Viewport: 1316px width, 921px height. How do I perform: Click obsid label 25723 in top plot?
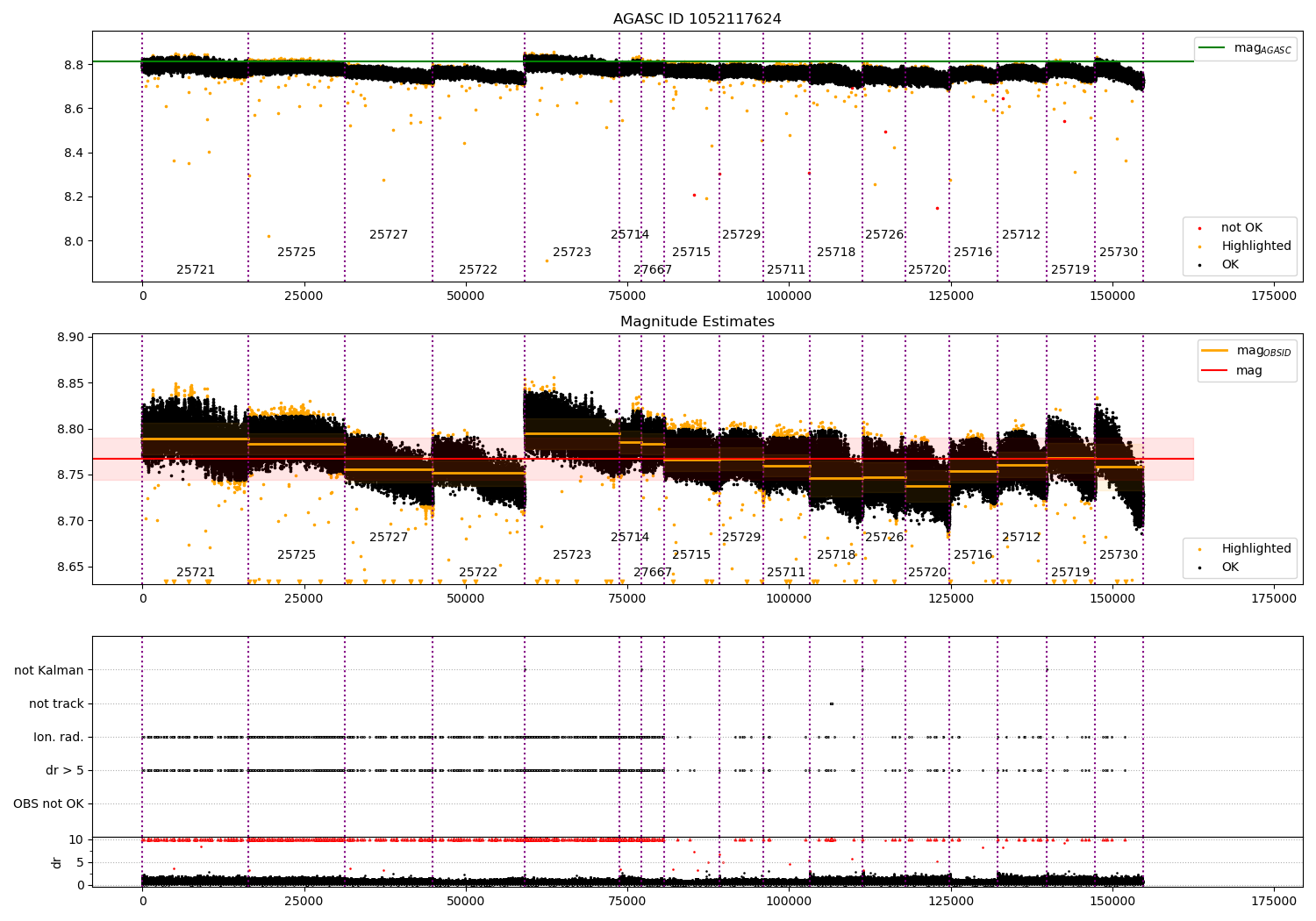(x=572, y=253)
